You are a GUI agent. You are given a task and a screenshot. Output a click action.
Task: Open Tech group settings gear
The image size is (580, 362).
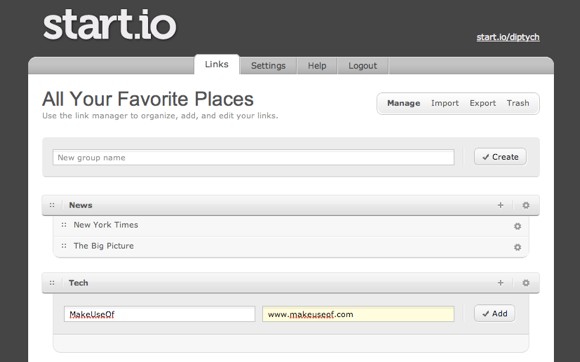point(526,283)
